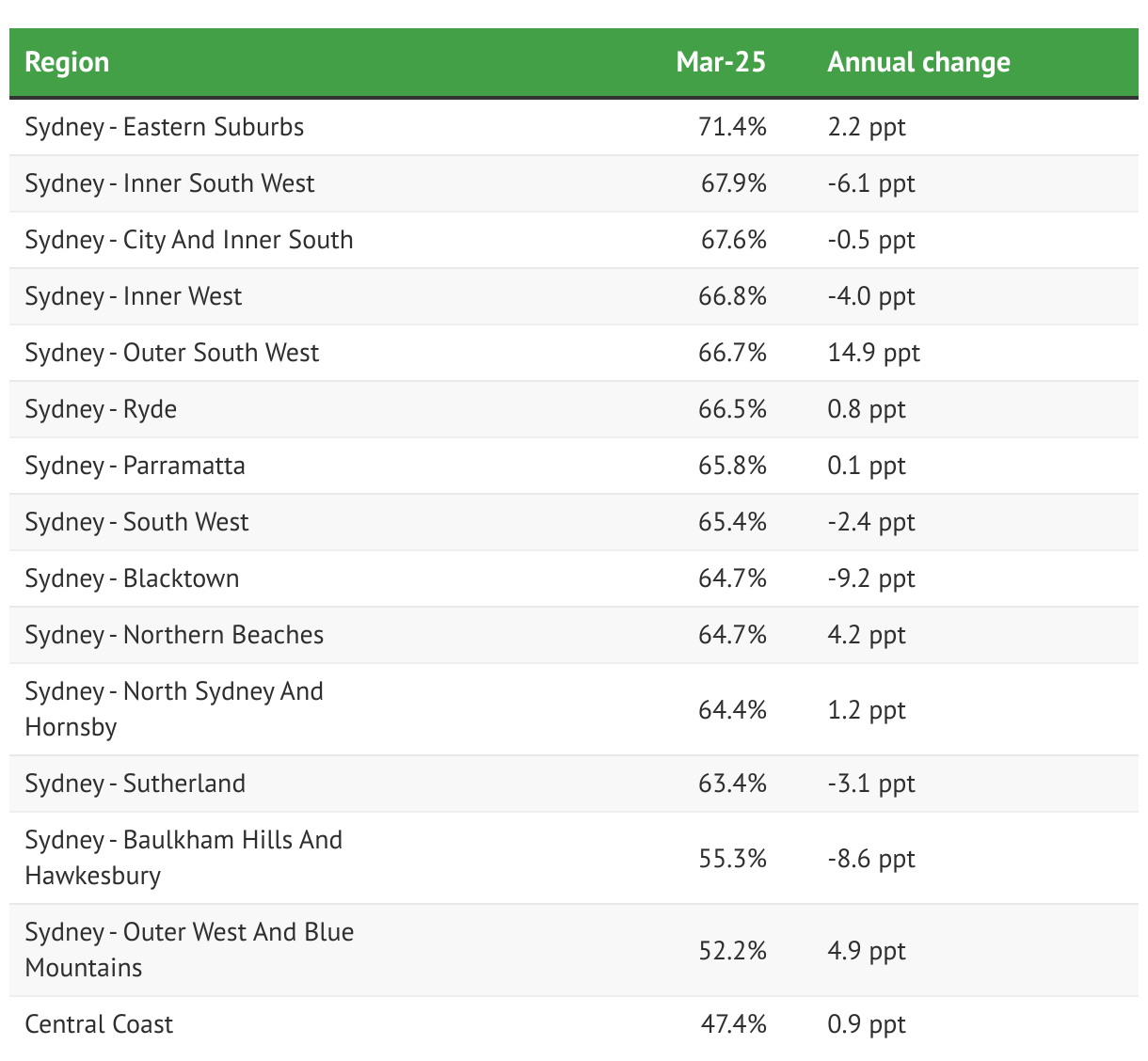The width and height of the screenshot is (1148, 1061).
Task: Select Sydney - Northern Beaches region
Action: 174,635
